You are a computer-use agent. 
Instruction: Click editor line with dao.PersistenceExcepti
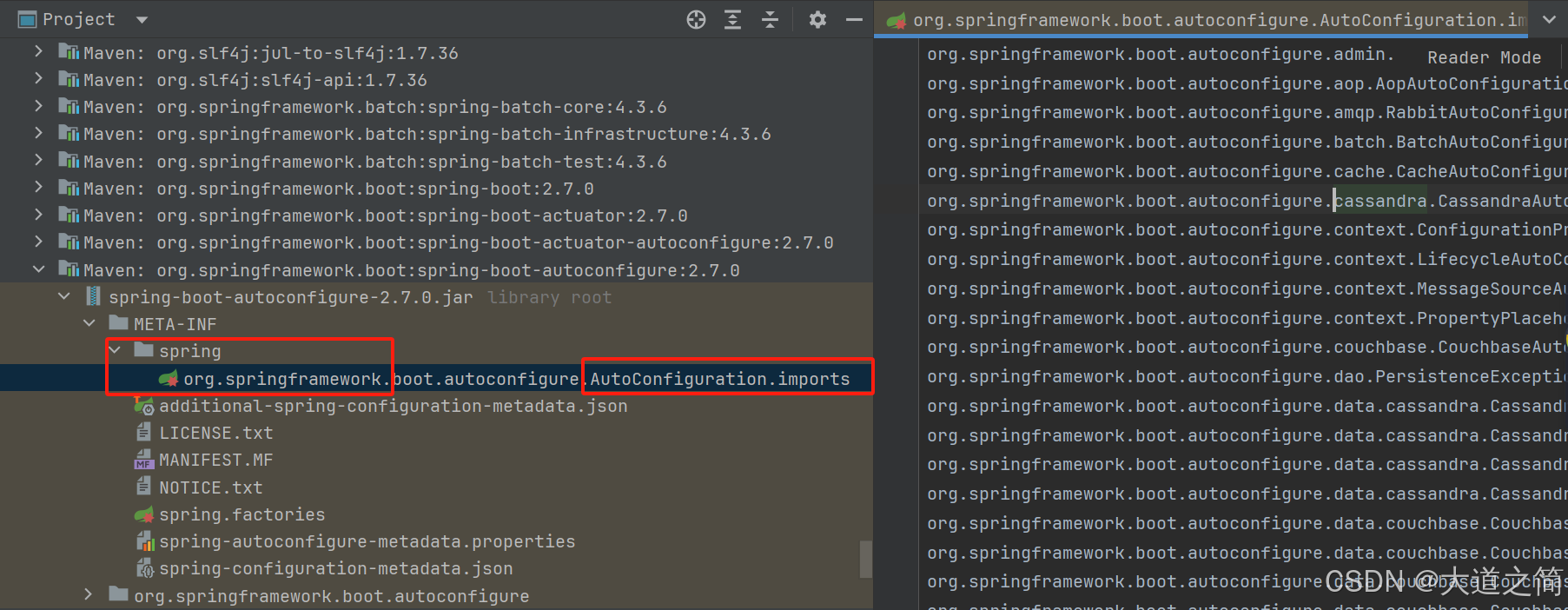[1247, 376]
